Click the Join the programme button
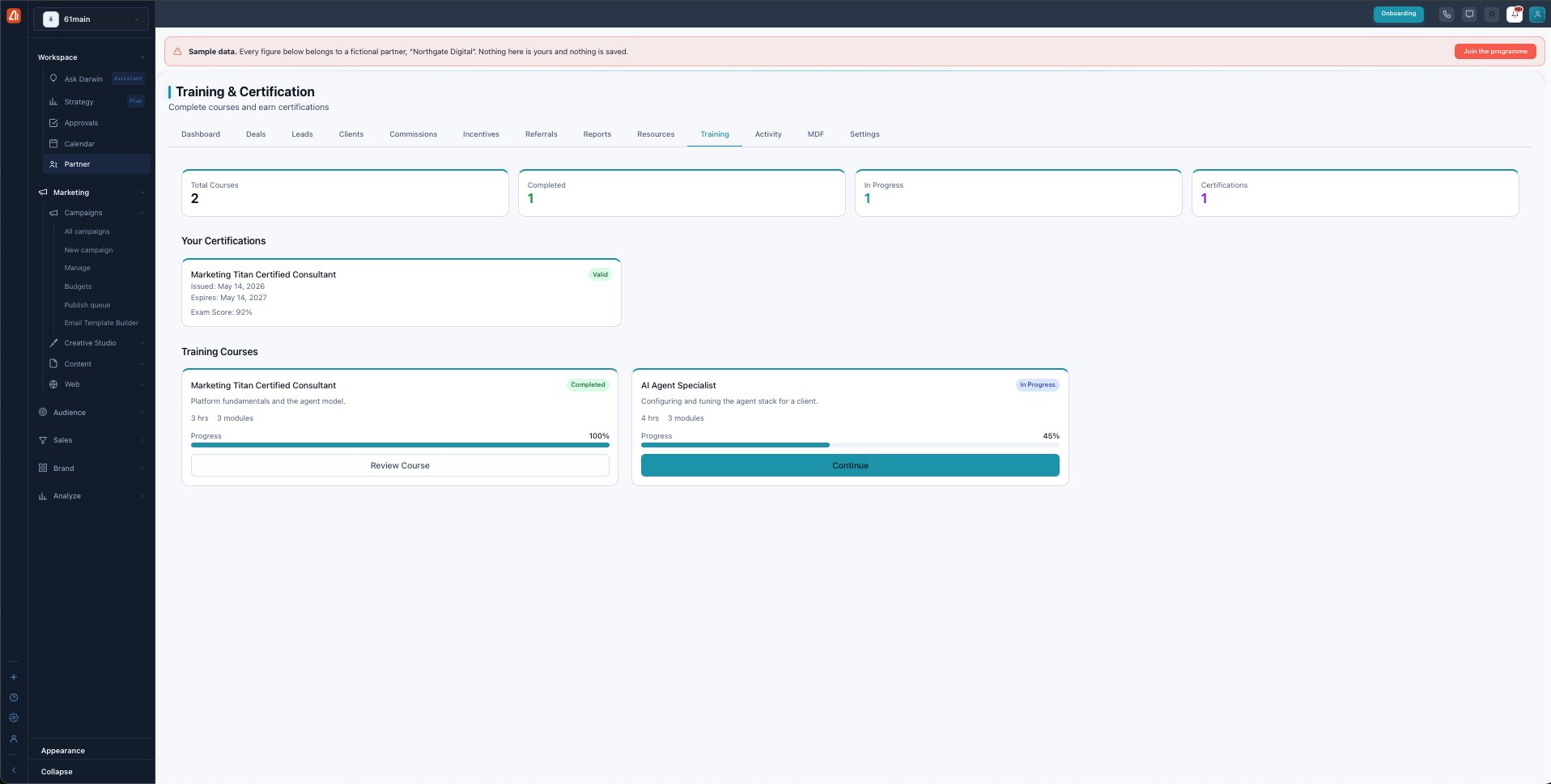The height and width of the screenshot is (784, 1551). point(1495,51)
